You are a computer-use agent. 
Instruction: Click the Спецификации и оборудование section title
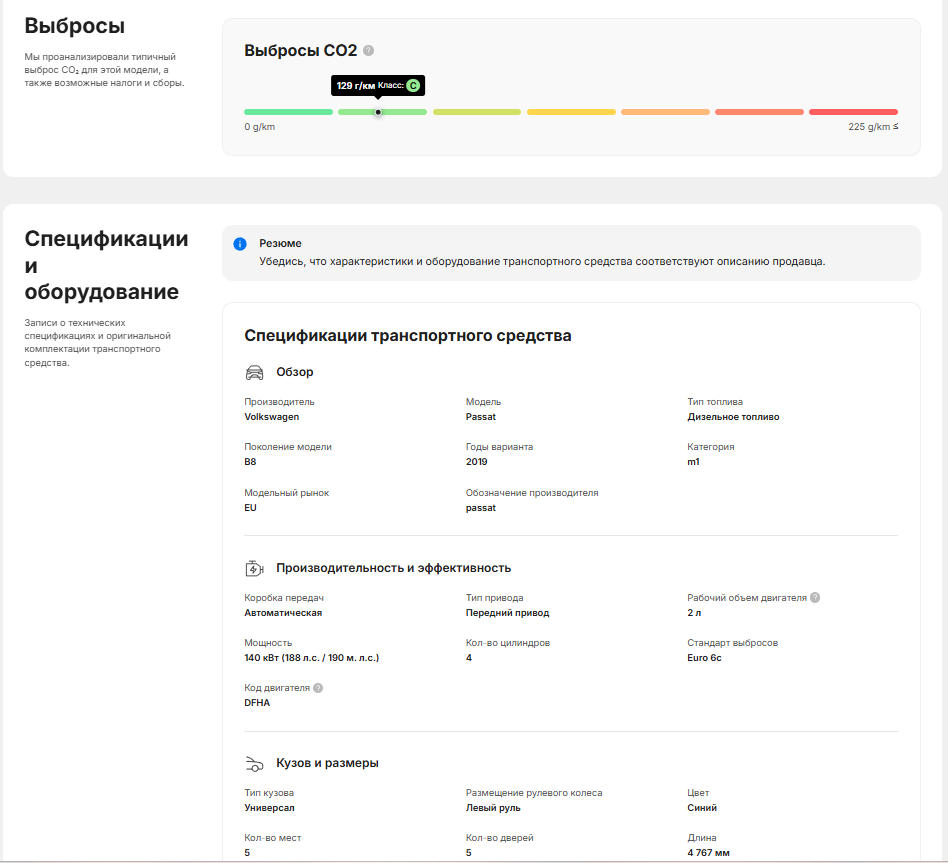tap(106, 265)
